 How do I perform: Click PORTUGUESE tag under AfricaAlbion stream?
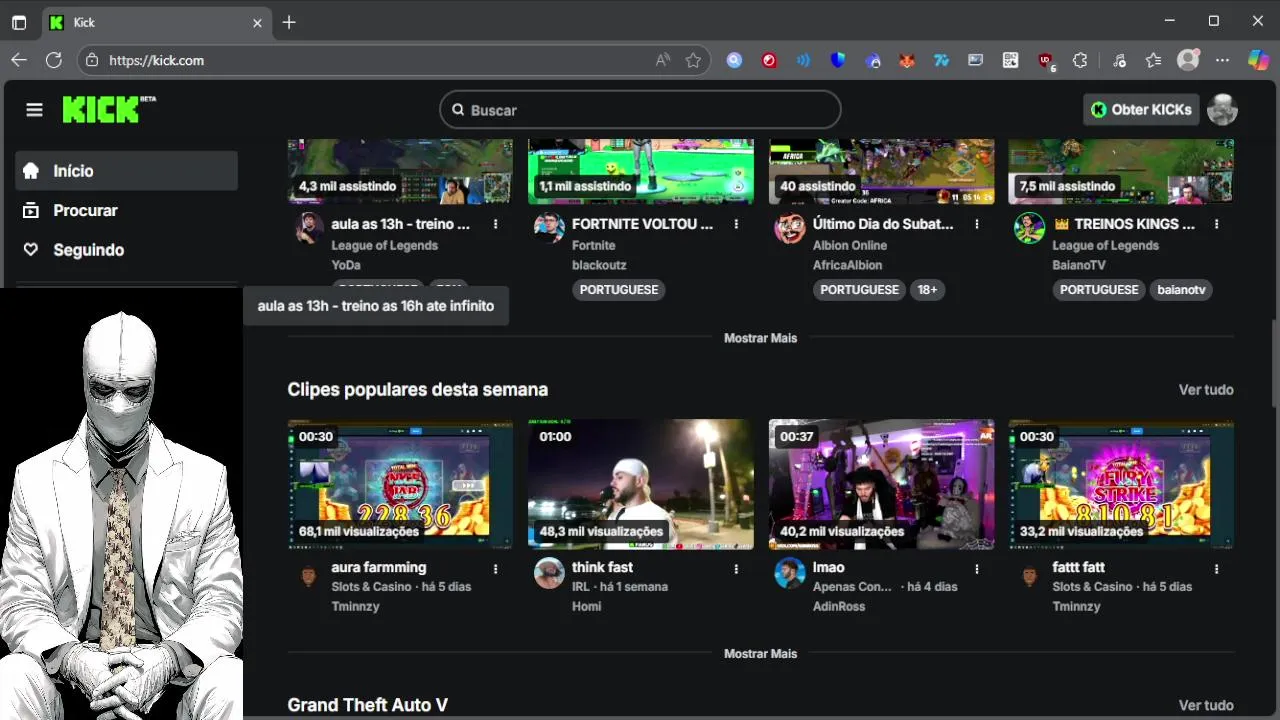(x=859, y=290)
